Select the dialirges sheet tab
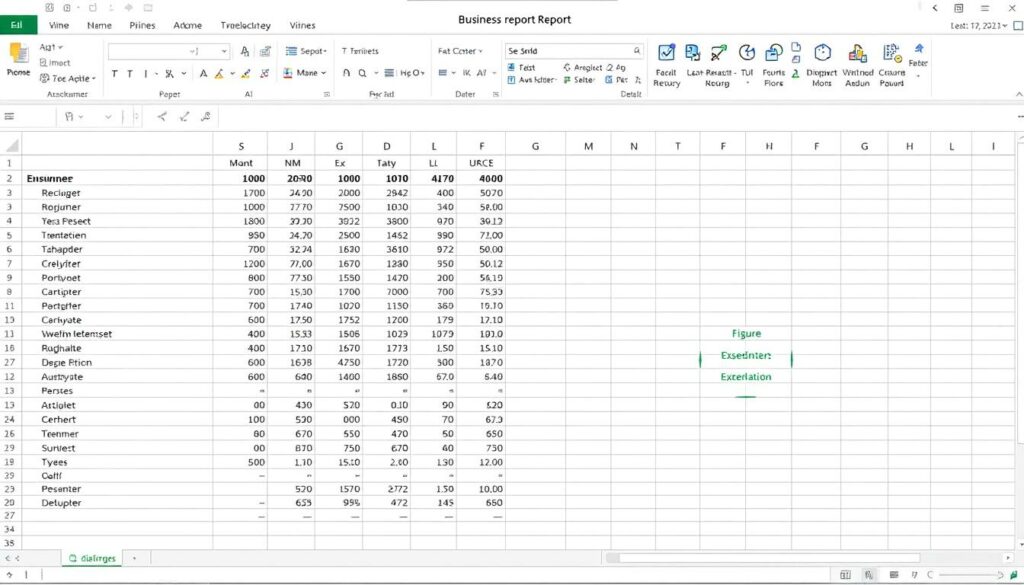The height and width of the screenshot is (585, 1024). (92, 558)
